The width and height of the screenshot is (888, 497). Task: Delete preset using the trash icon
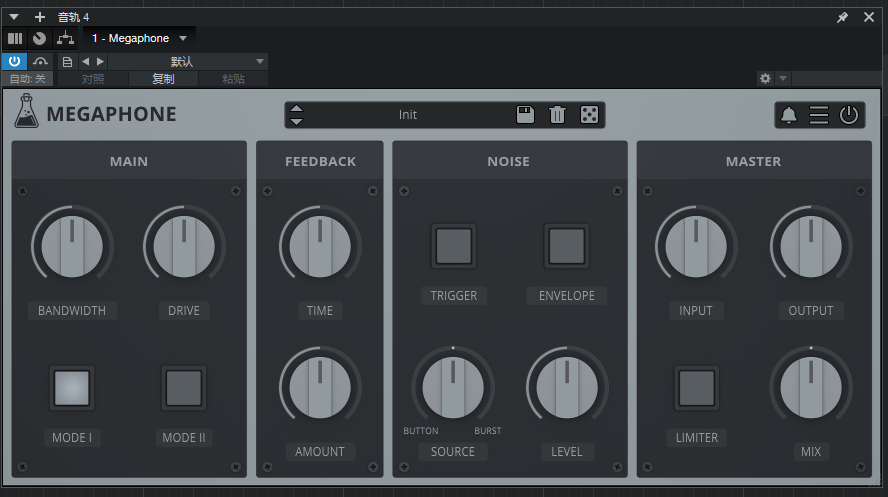click(x=557, y=115)
